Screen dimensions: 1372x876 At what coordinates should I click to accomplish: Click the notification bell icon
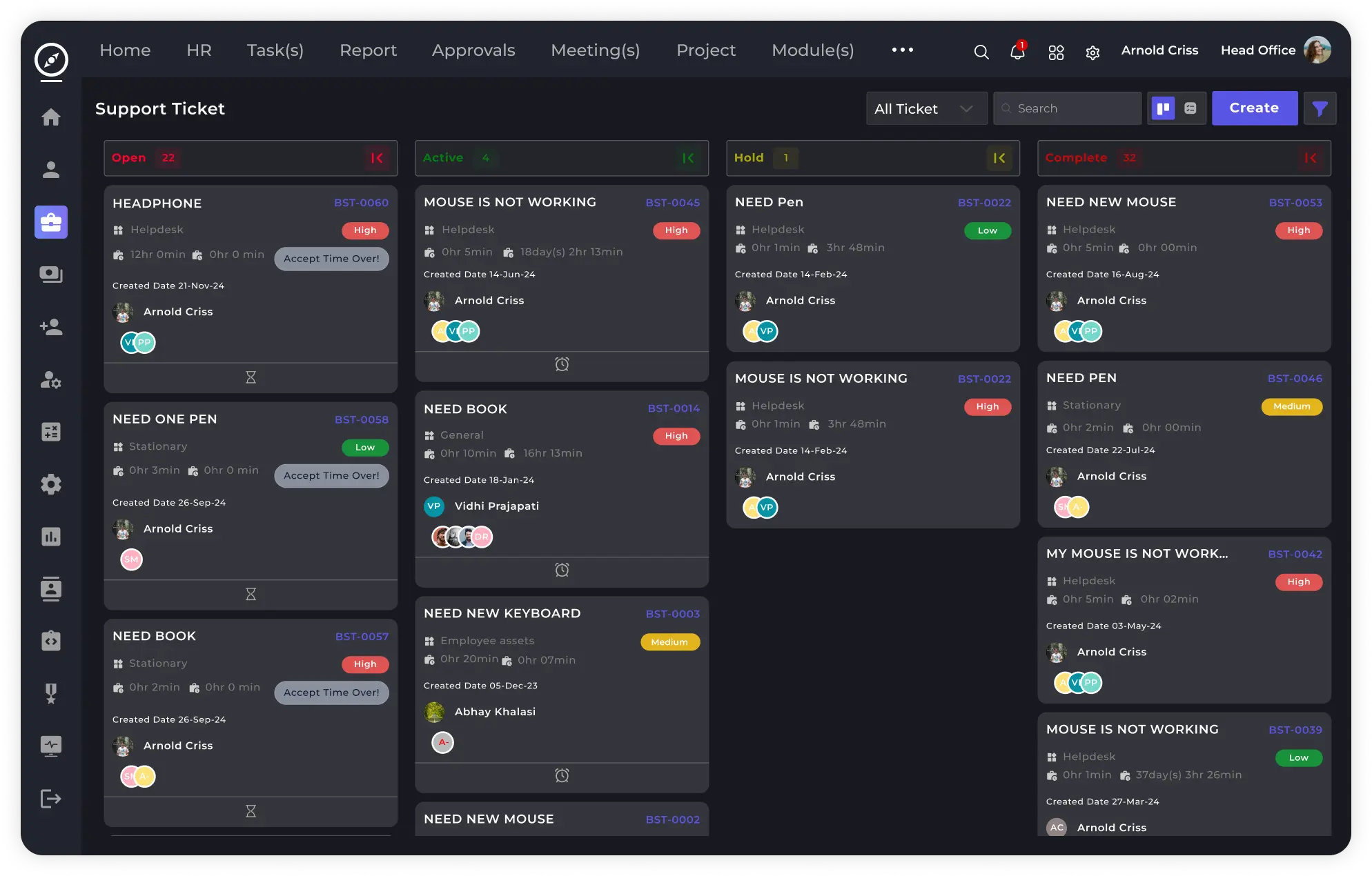tap(1017, 52)
